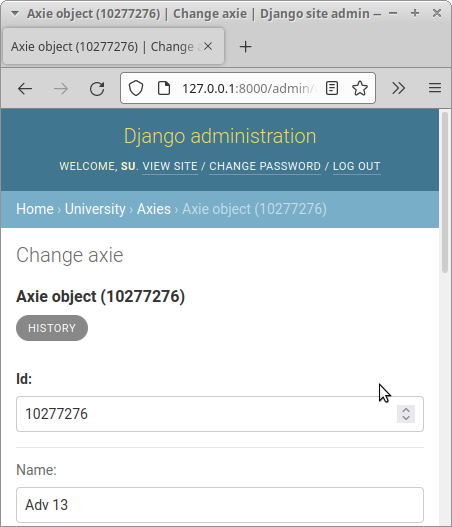The image size is (452, 527).
Task: Bookmark this page with the star icon
Action: [360, 88]
